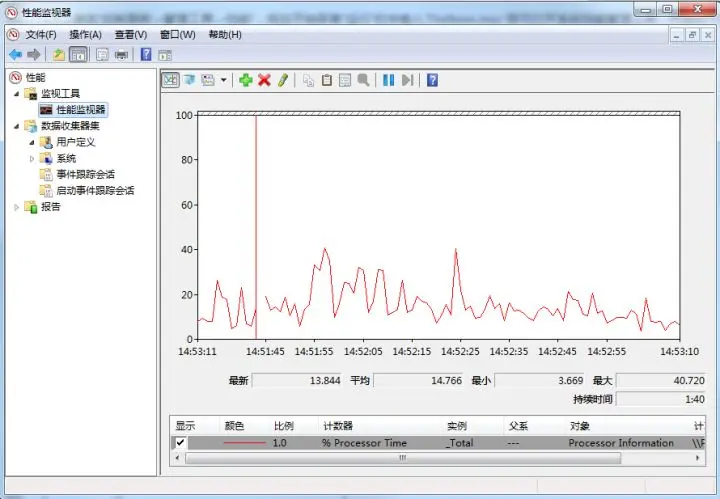Select % Processor Time counter row

[438, 443]
